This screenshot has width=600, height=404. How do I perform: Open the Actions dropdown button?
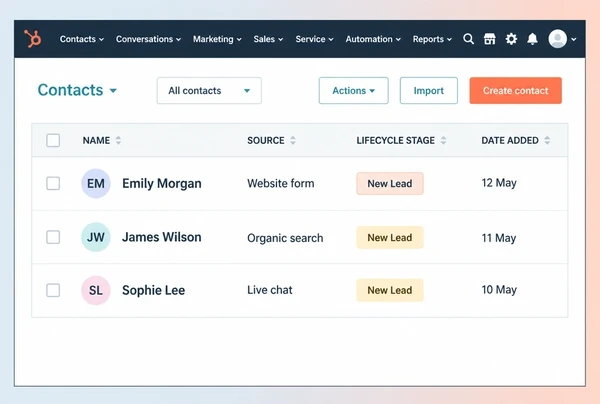pyautogui.click(x=354, y=91)
